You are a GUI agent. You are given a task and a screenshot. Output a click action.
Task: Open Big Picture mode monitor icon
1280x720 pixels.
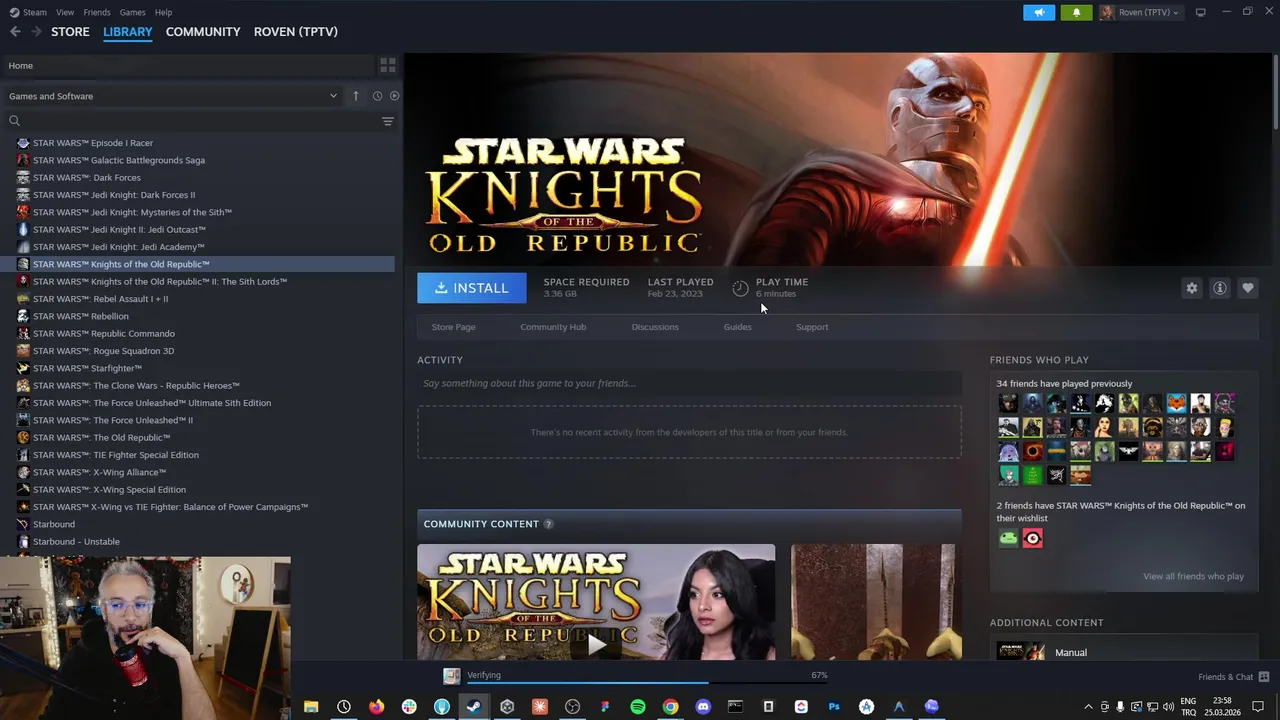[x=1201, y=12]
